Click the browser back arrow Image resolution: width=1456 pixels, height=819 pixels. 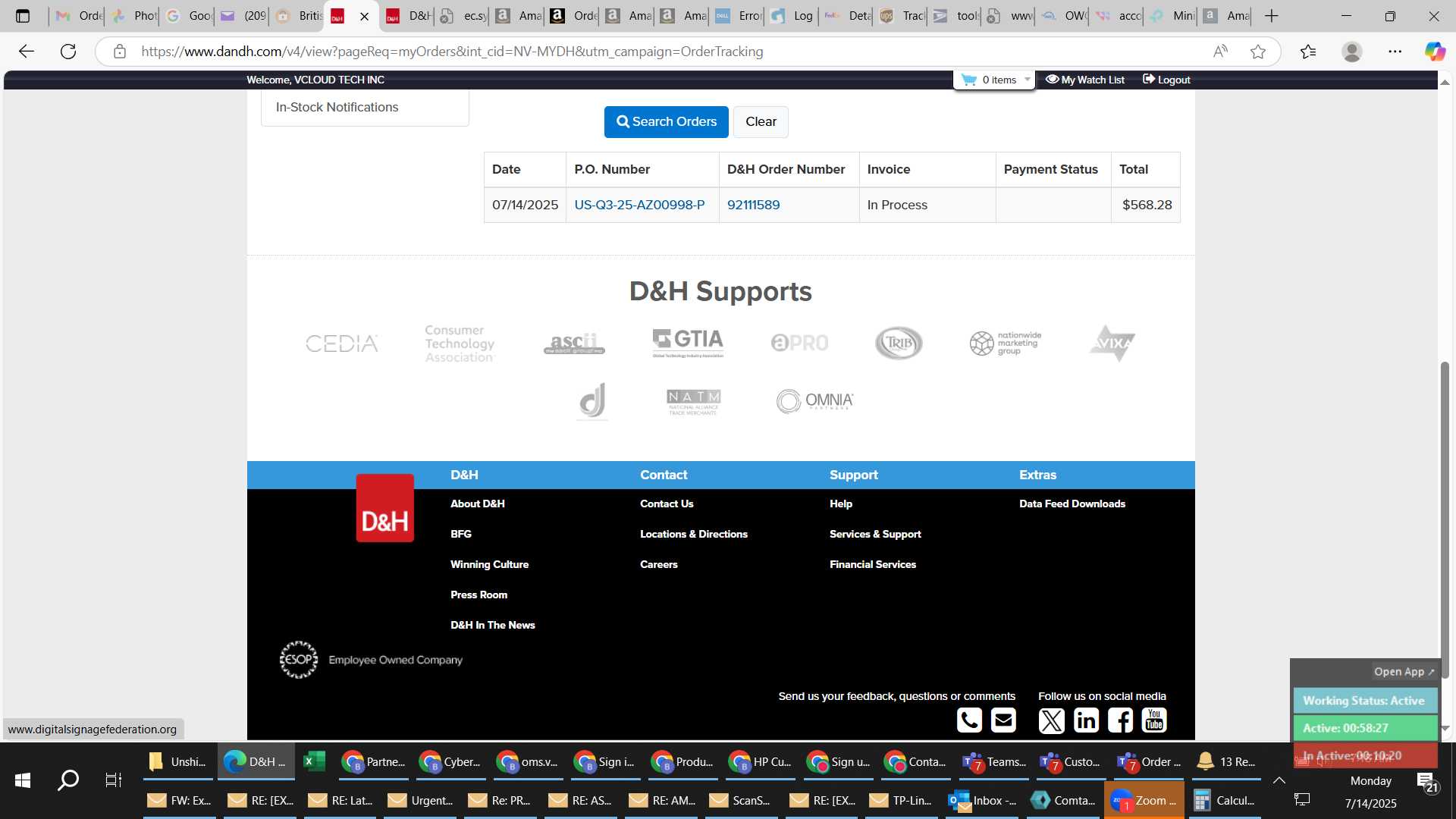tap(27, 52)
